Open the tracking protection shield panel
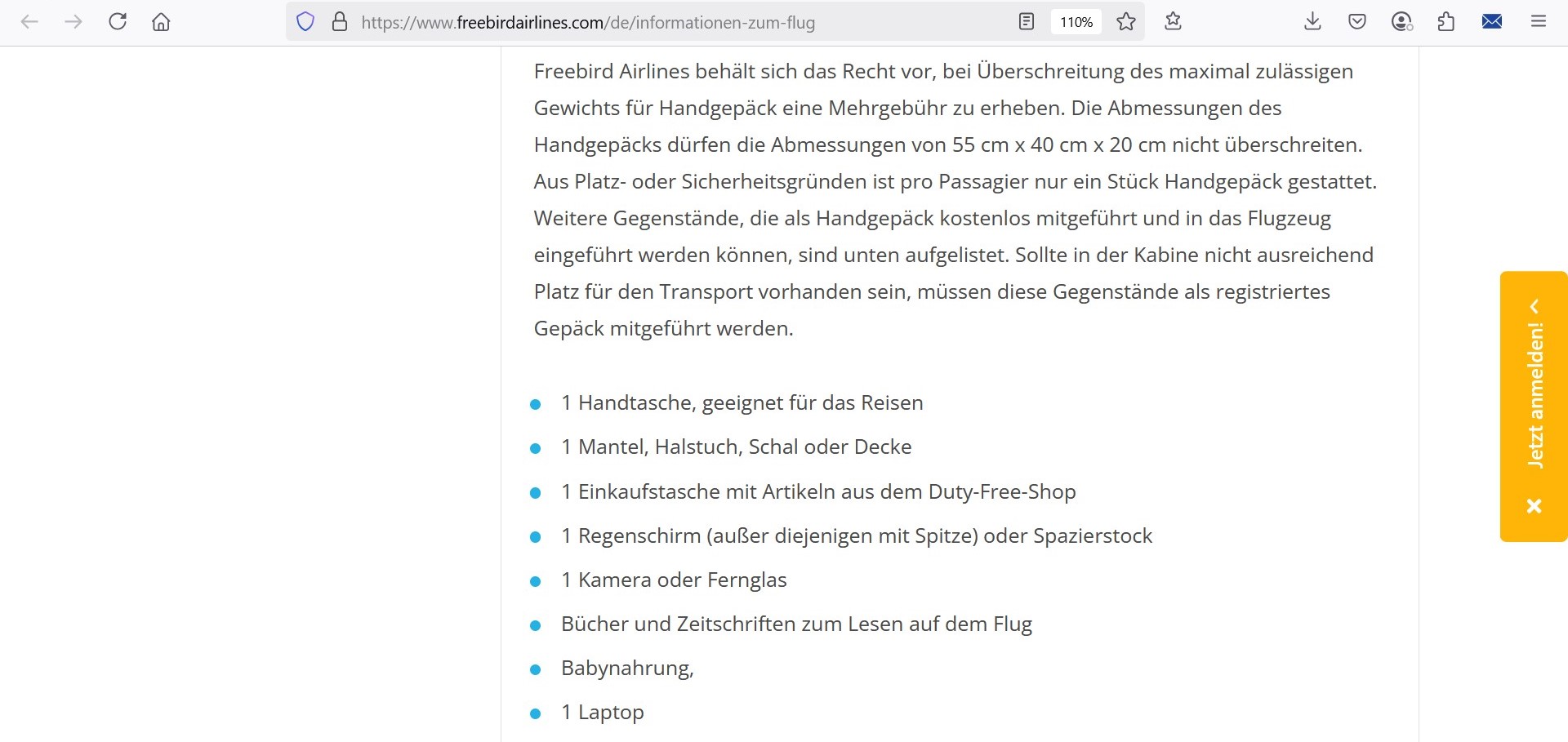1568x742 pixels. click(305, 22)
